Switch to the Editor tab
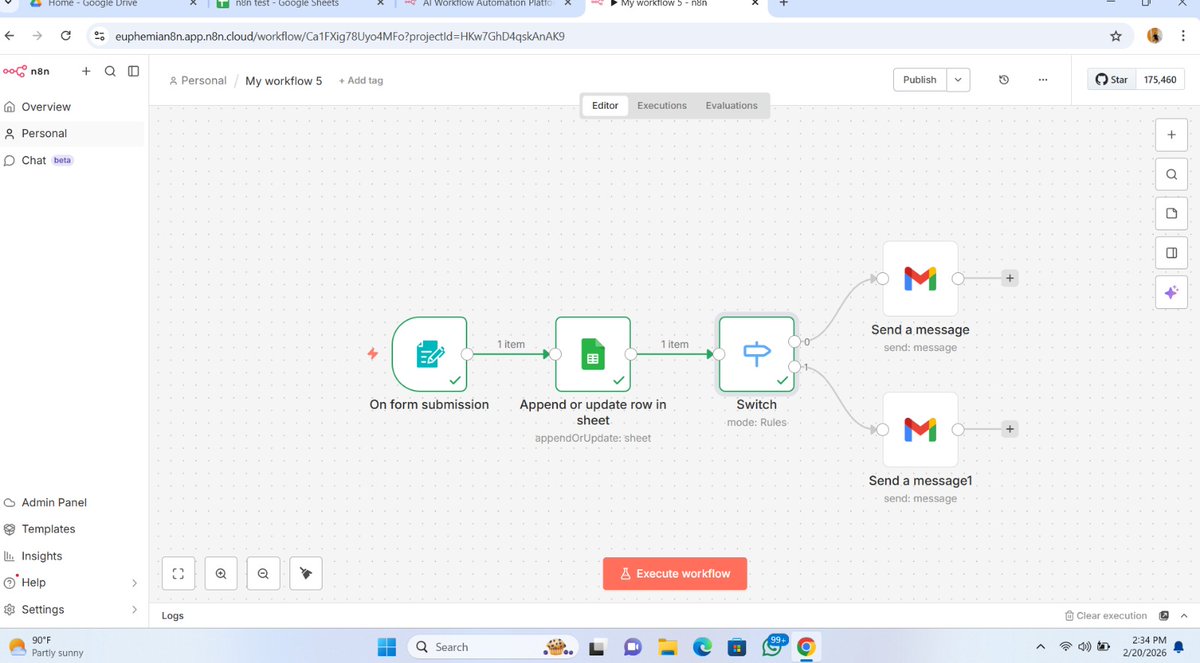Image resolution: width=1200 pixels, height=663 pixels. 605,105
